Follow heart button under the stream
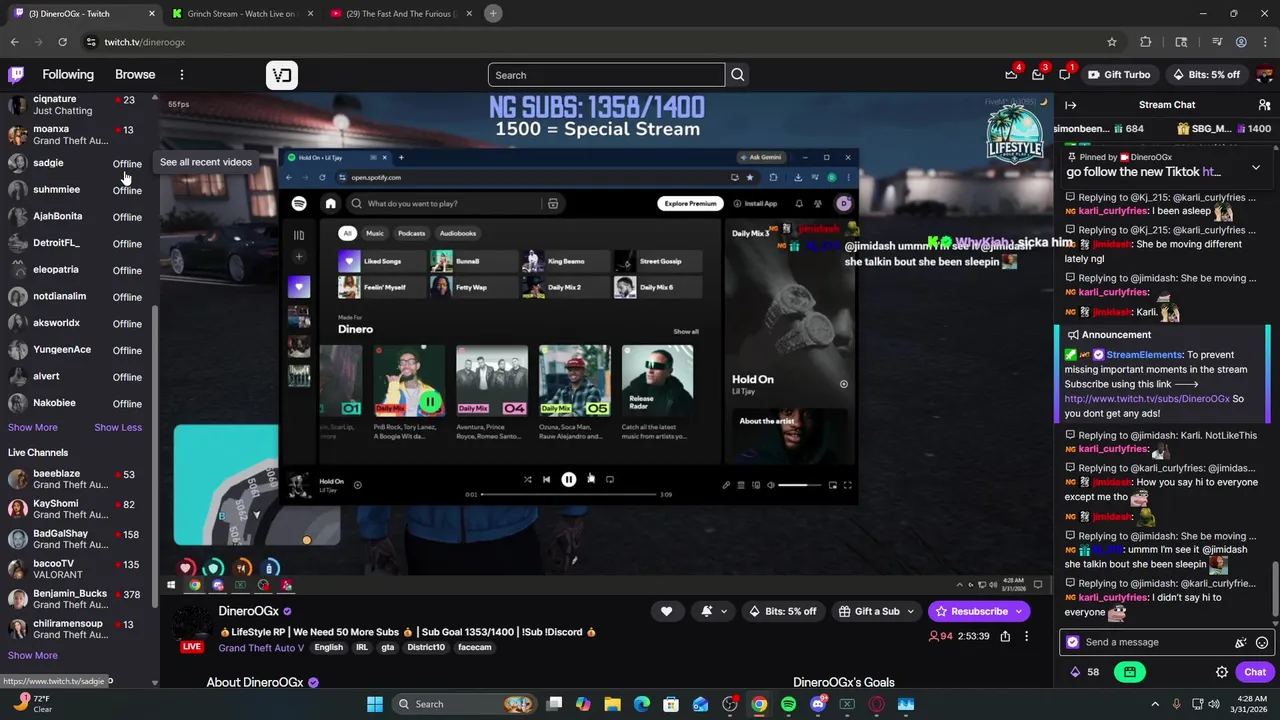1280x720 pixels. tap(666, 611)
